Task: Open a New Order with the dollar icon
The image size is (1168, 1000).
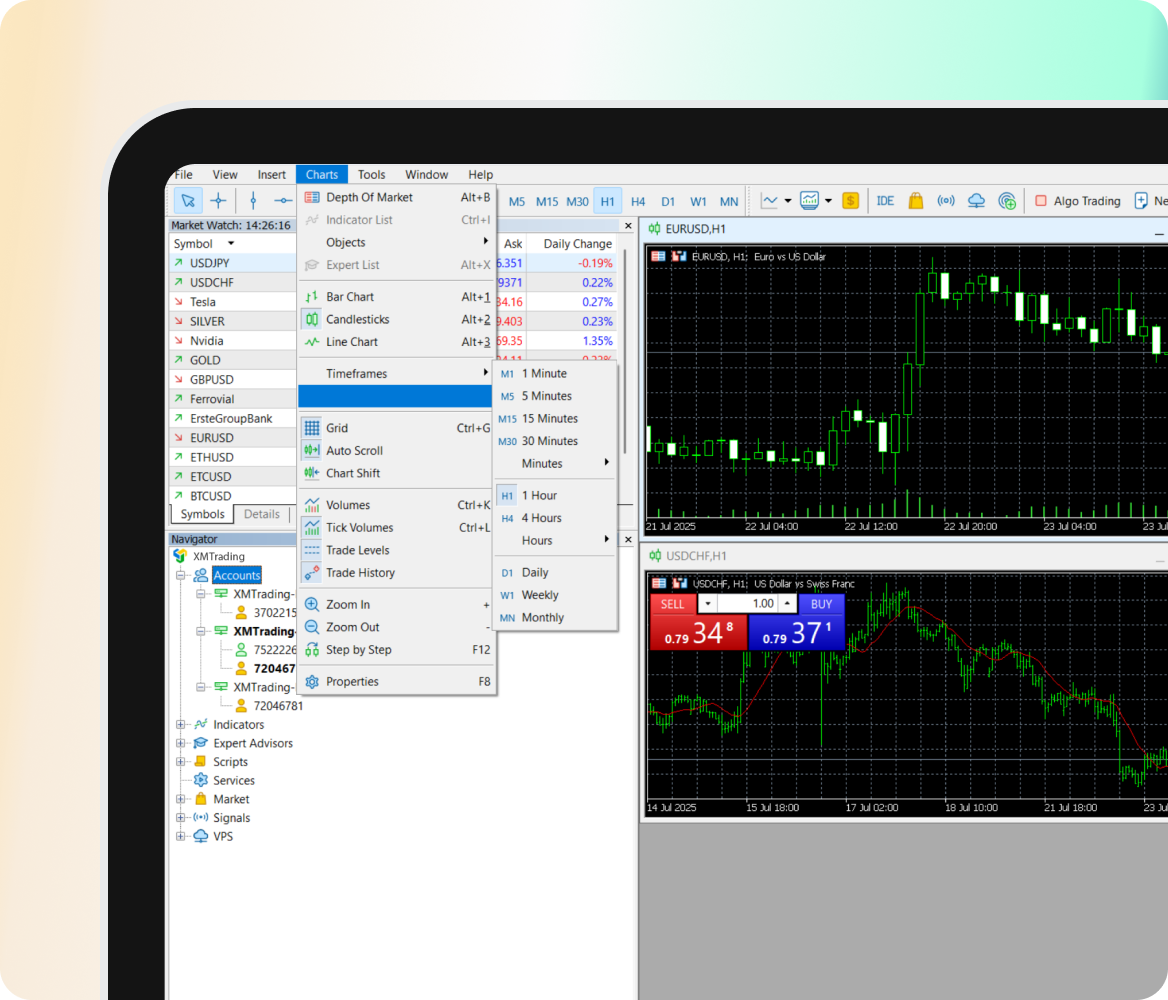Action: [850, 200]
